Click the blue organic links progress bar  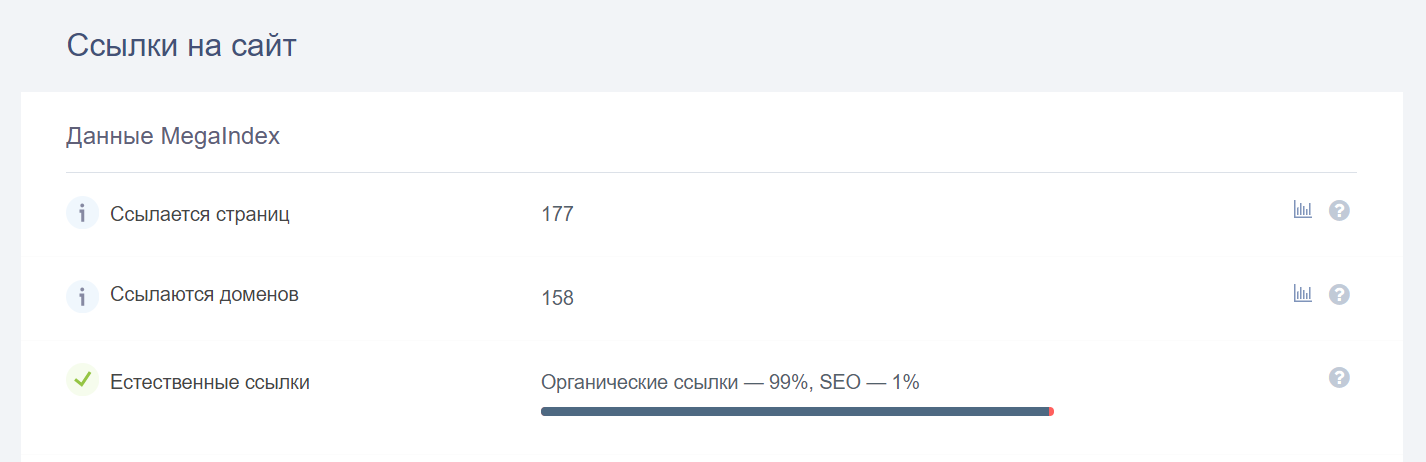[x=795, y=411]
